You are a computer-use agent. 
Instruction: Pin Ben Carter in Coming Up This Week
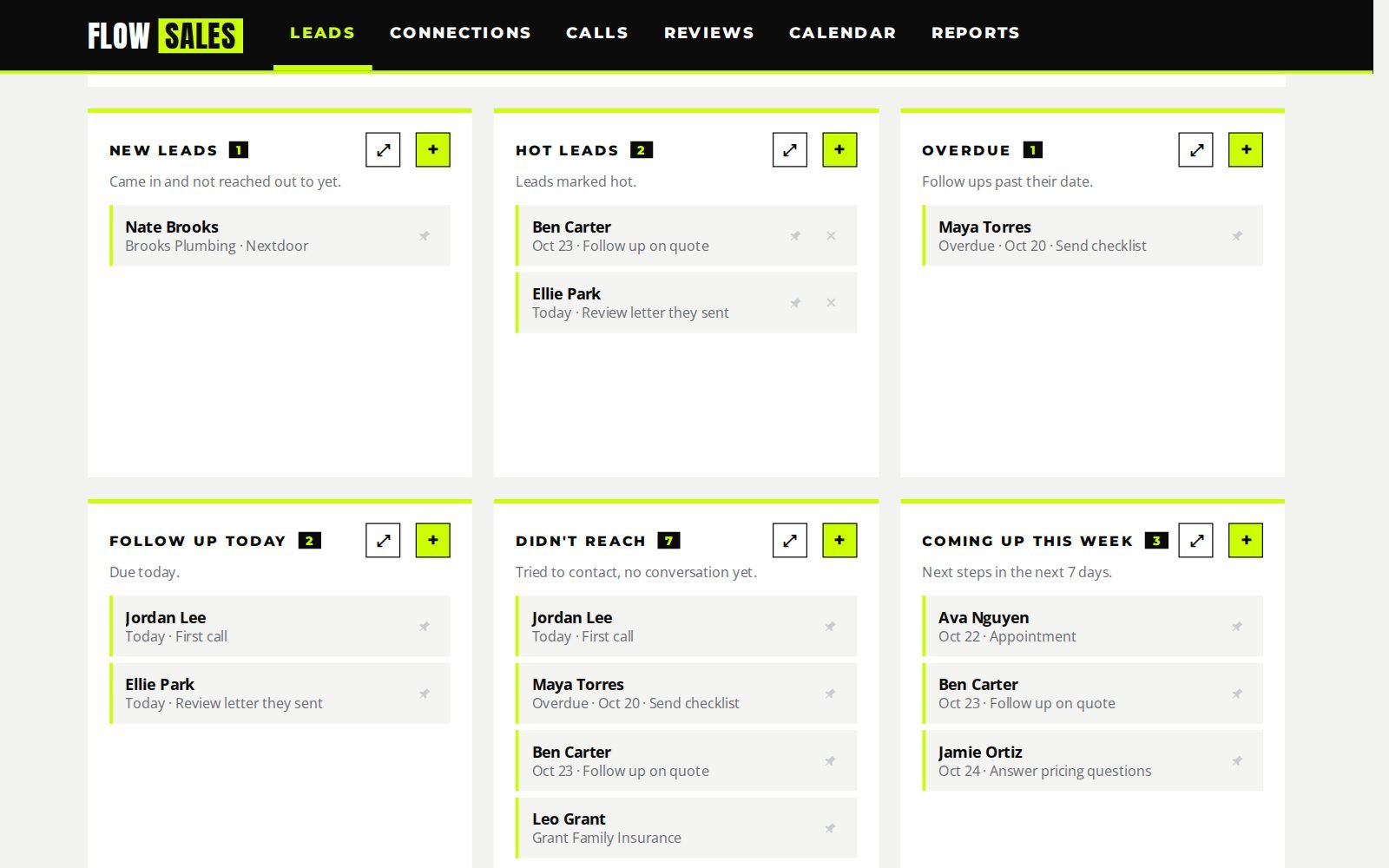click(1237, 694)
